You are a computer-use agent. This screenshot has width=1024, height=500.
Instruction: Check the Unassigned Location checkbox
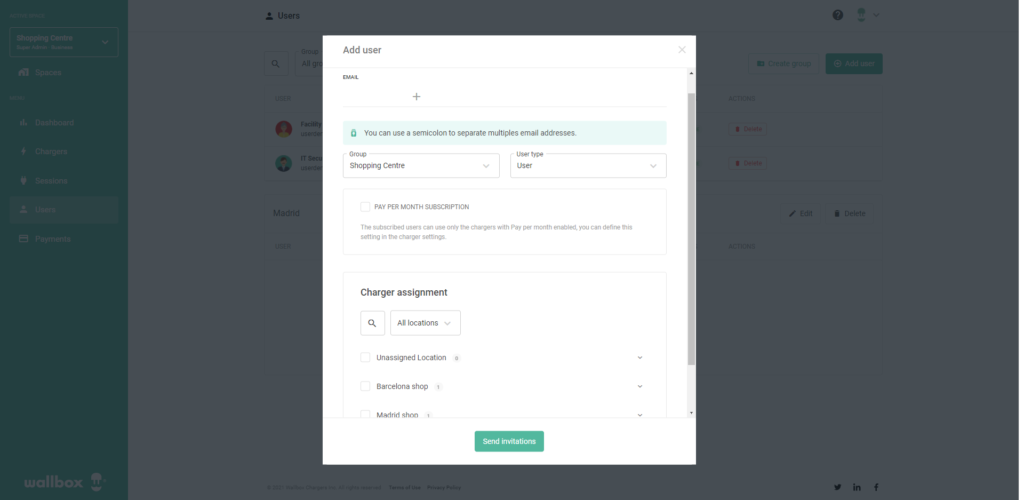365,357
